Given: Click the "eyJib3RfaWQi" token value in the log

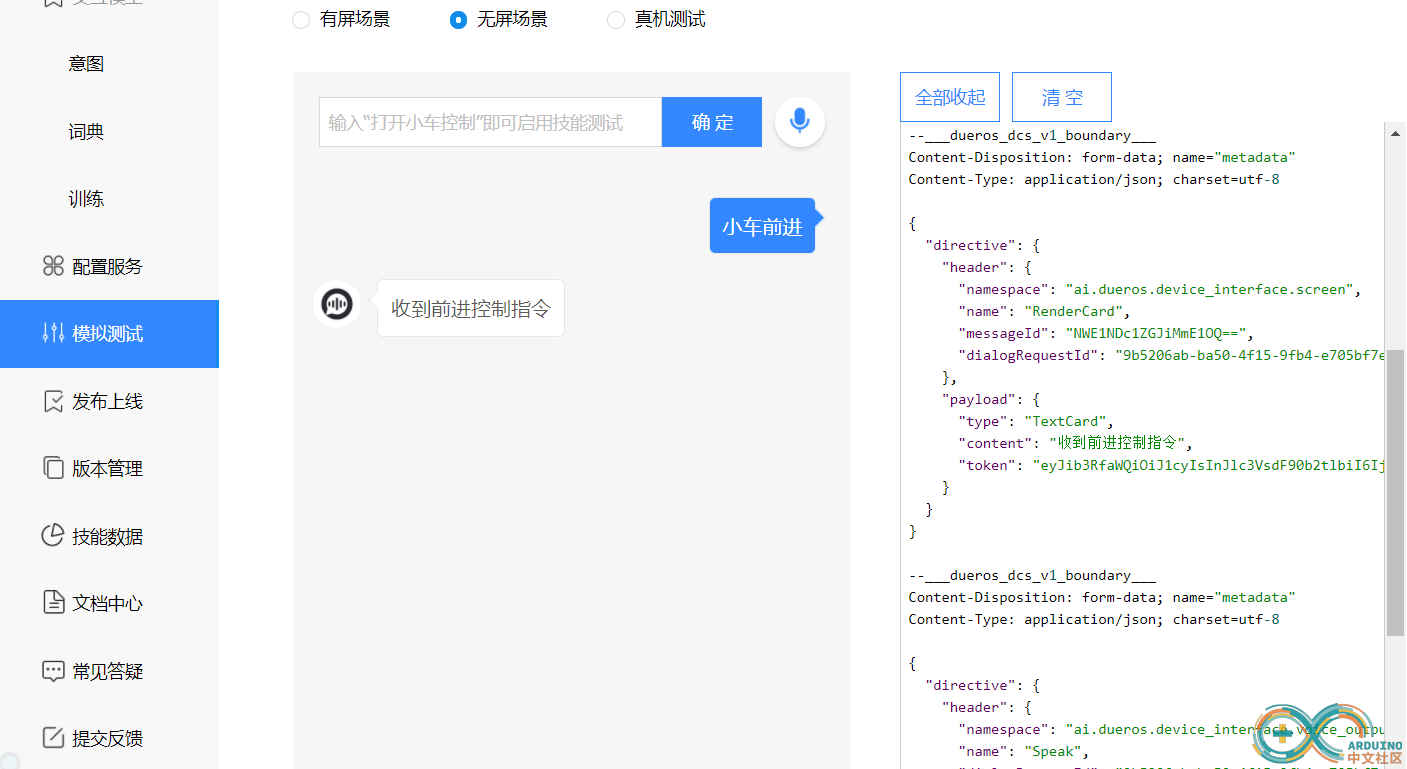Looking at the screenshot, I should pos(1210,465).
